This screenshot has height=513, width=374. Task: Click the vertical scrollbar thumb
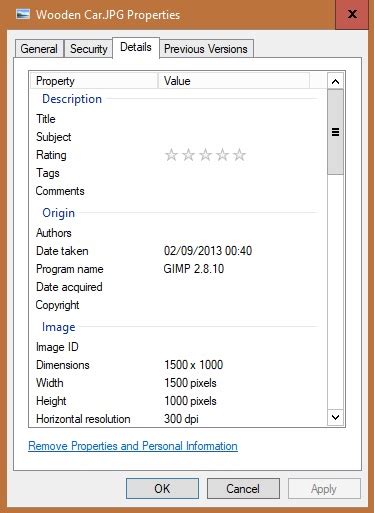[336, 132]
